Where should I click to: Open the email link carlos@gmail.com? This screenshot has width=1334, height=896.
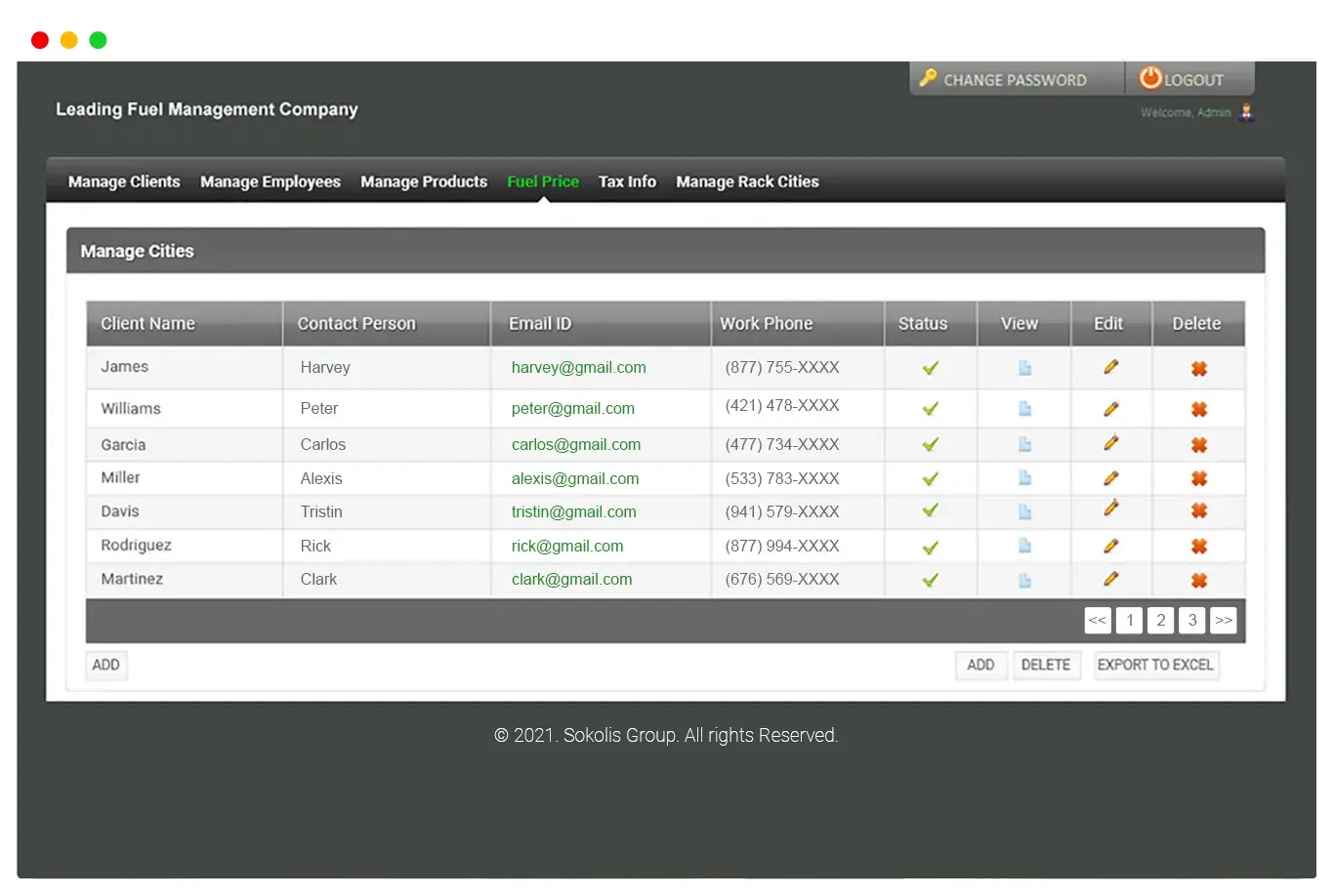point(576,444)
